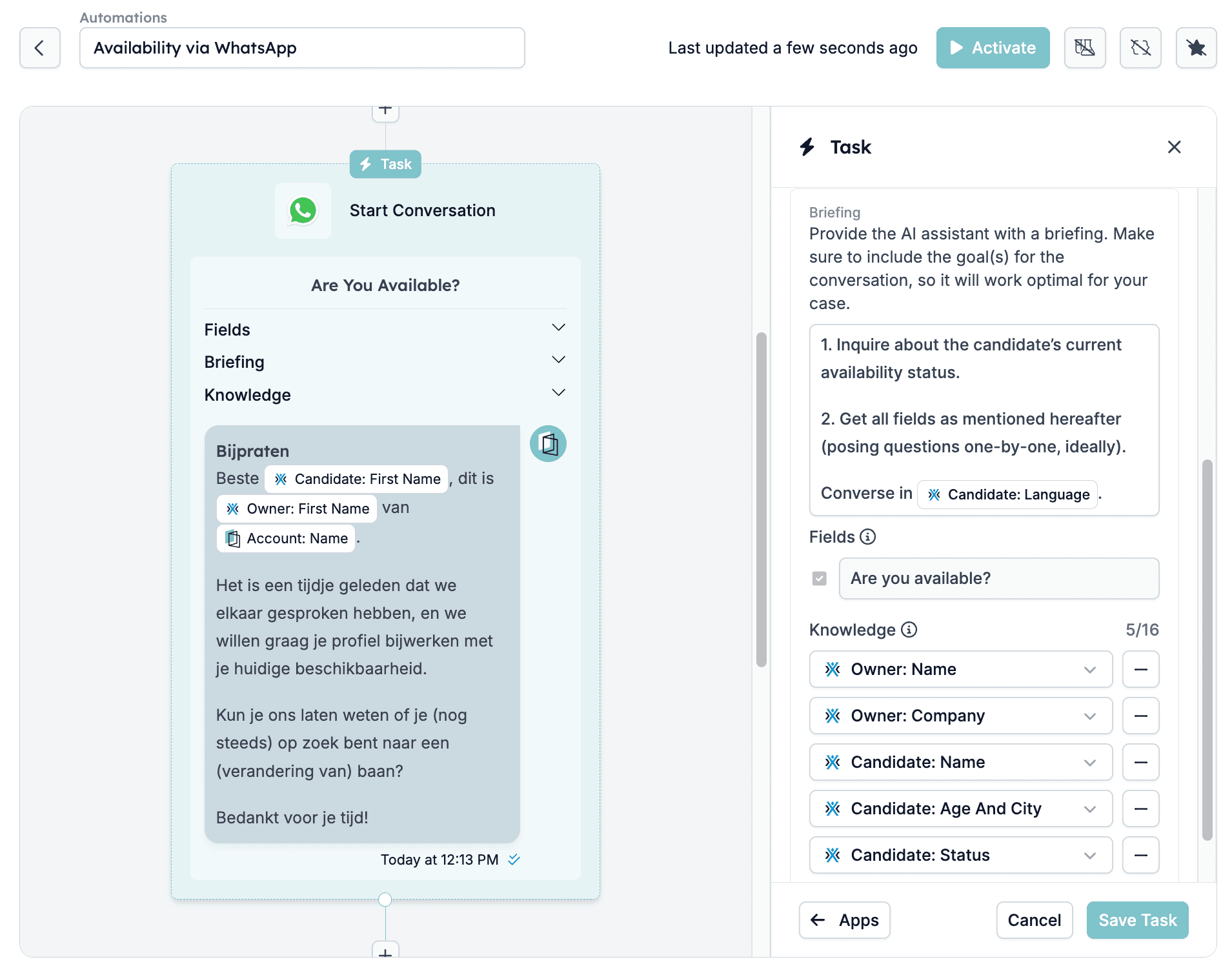This screenshot has width=1232, height=975.
Task: Select the Task label badge
Action: 385,164
